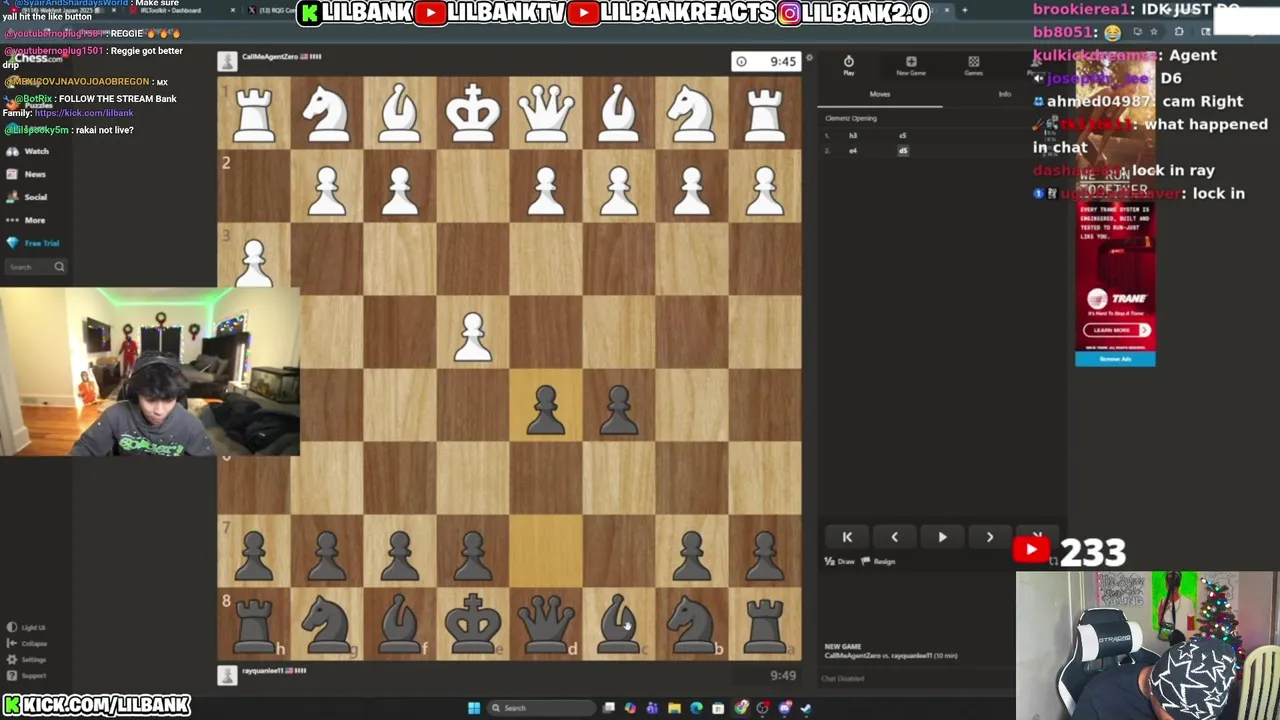Viewport: 1280px width, 720px height.
Task: Open OBS Studio taskbar icon
Action: pyautogui.click(x=763, y=708)
